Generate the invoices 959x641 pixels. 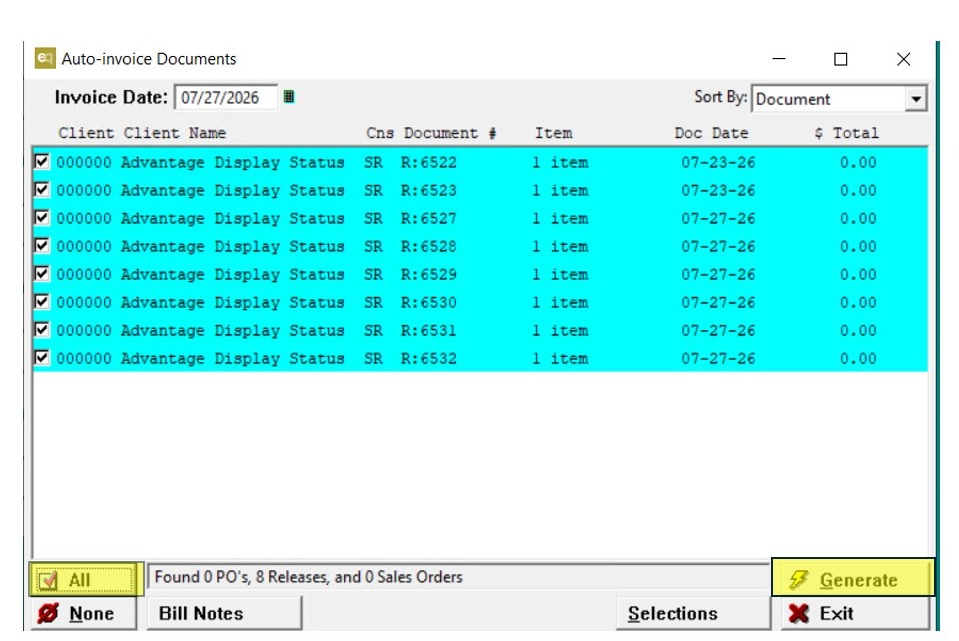pyautogui.click(x=853, y=579)
